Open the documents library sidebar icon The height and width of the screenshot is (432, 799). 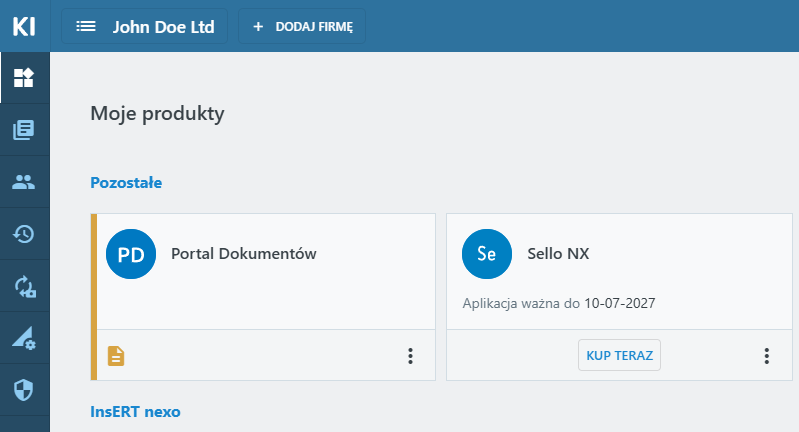24,130
